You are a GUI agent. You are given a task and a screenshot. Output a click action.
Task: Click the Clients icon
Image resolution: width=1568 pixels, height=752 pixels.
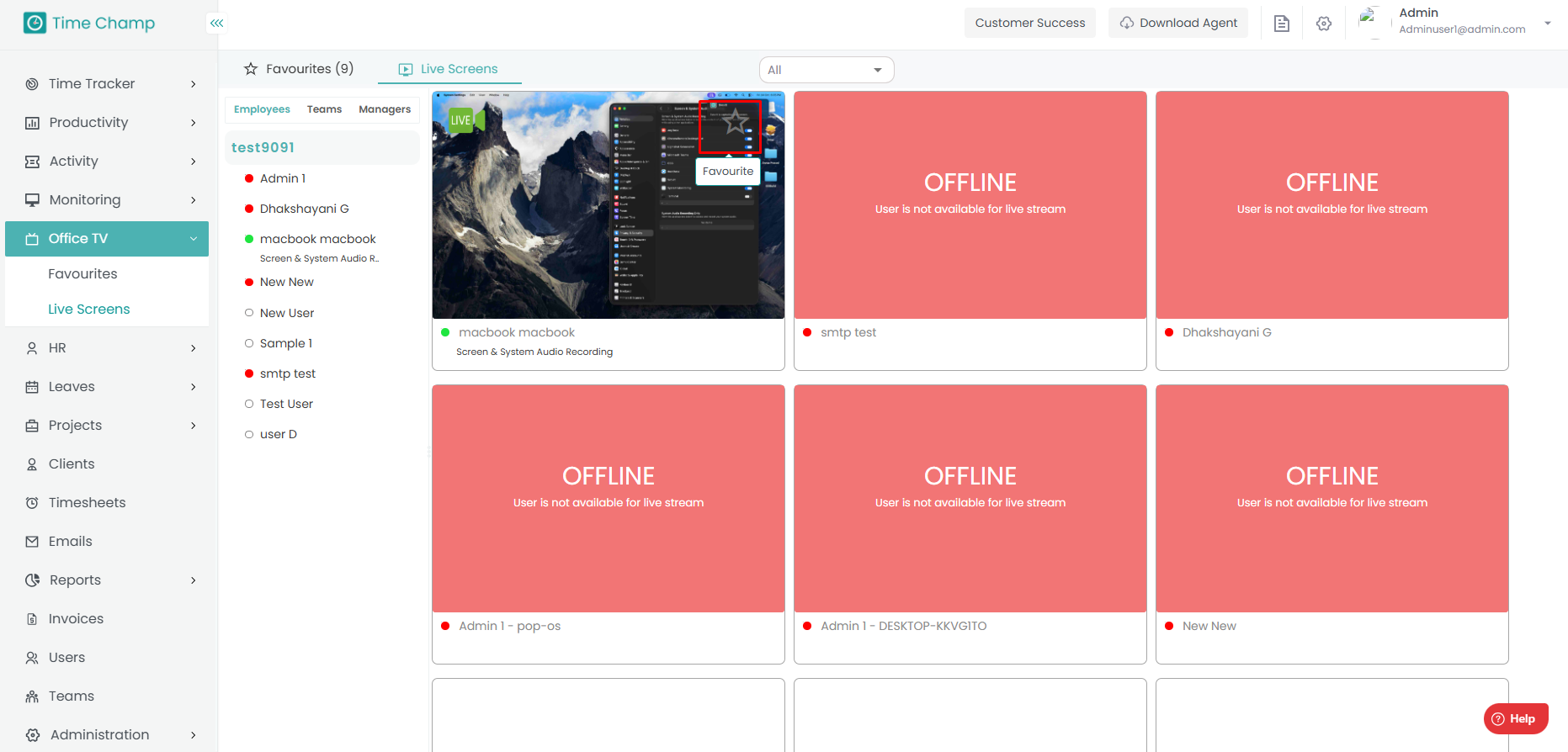click(x=32, y=464)
